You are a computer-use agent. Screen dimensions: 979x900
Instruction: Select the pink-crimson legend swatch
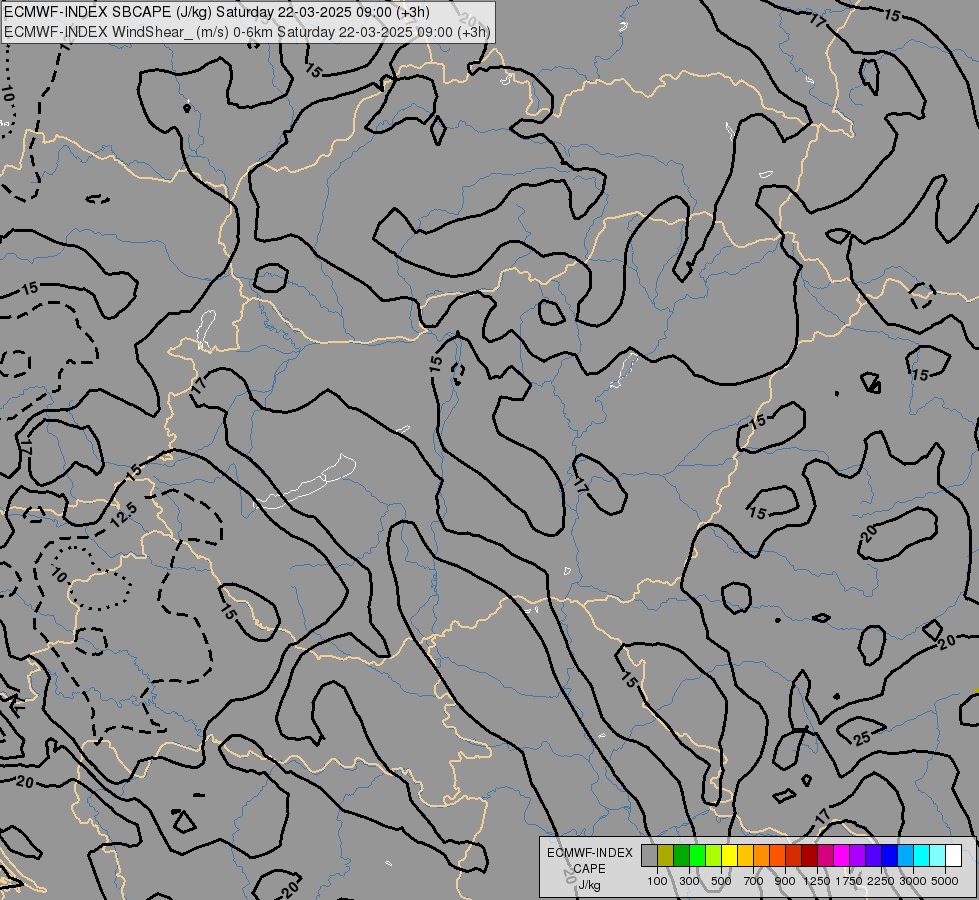coord(825,855)
